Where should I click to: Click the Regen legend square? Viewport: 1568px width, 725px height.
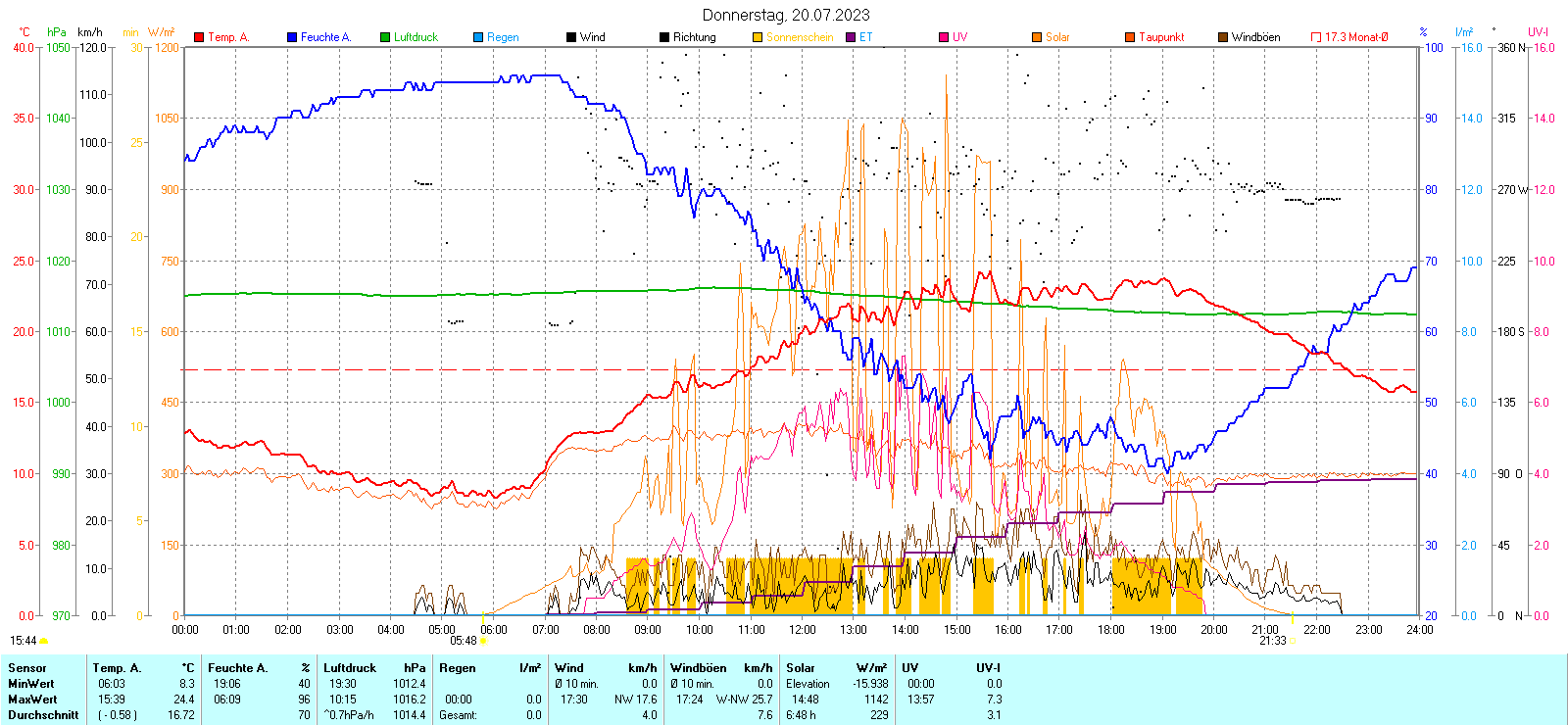478,37
